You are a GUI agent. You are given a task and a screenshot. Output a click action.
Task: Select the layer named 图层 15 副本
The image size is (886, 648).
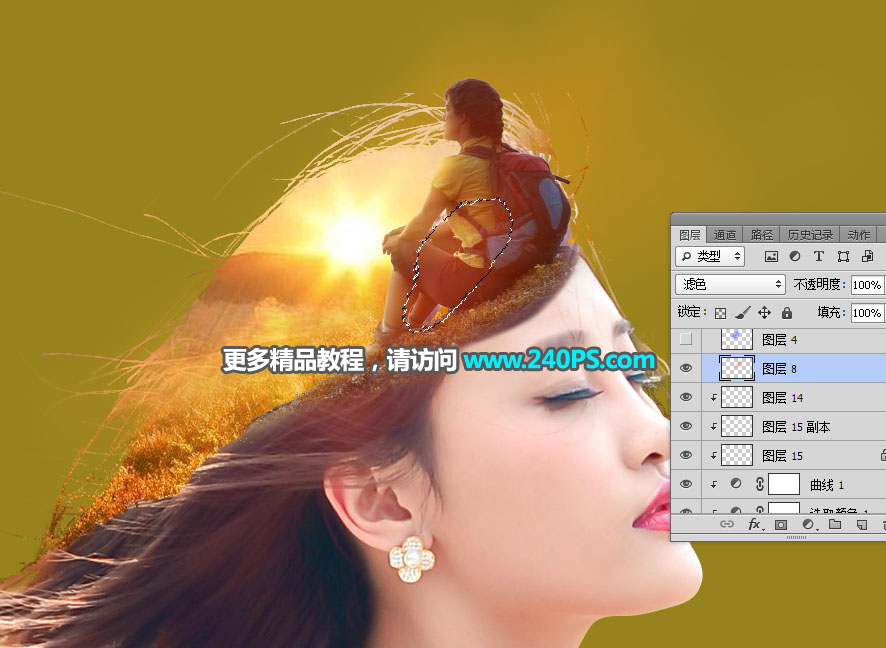click(796, 427)
